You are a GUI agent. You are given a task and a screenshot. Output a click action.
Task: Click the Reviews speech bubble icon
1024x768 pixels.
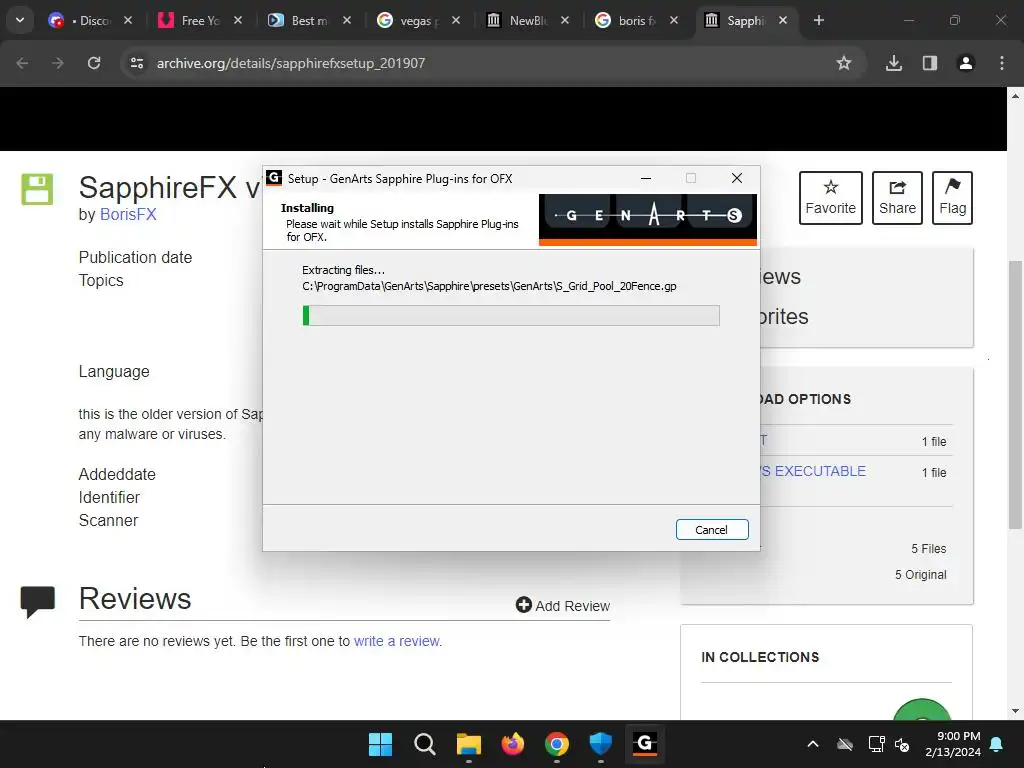[x=38, y=601]
